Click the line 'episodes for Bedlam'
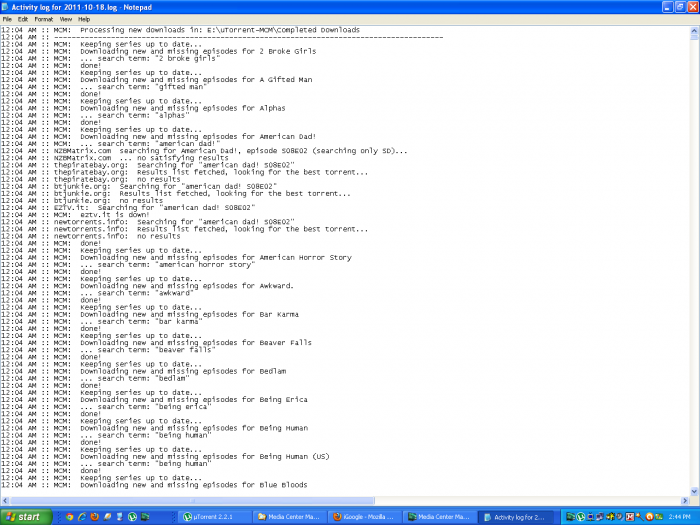This screenshot has width=700, height=525. [x=144, y=371]
